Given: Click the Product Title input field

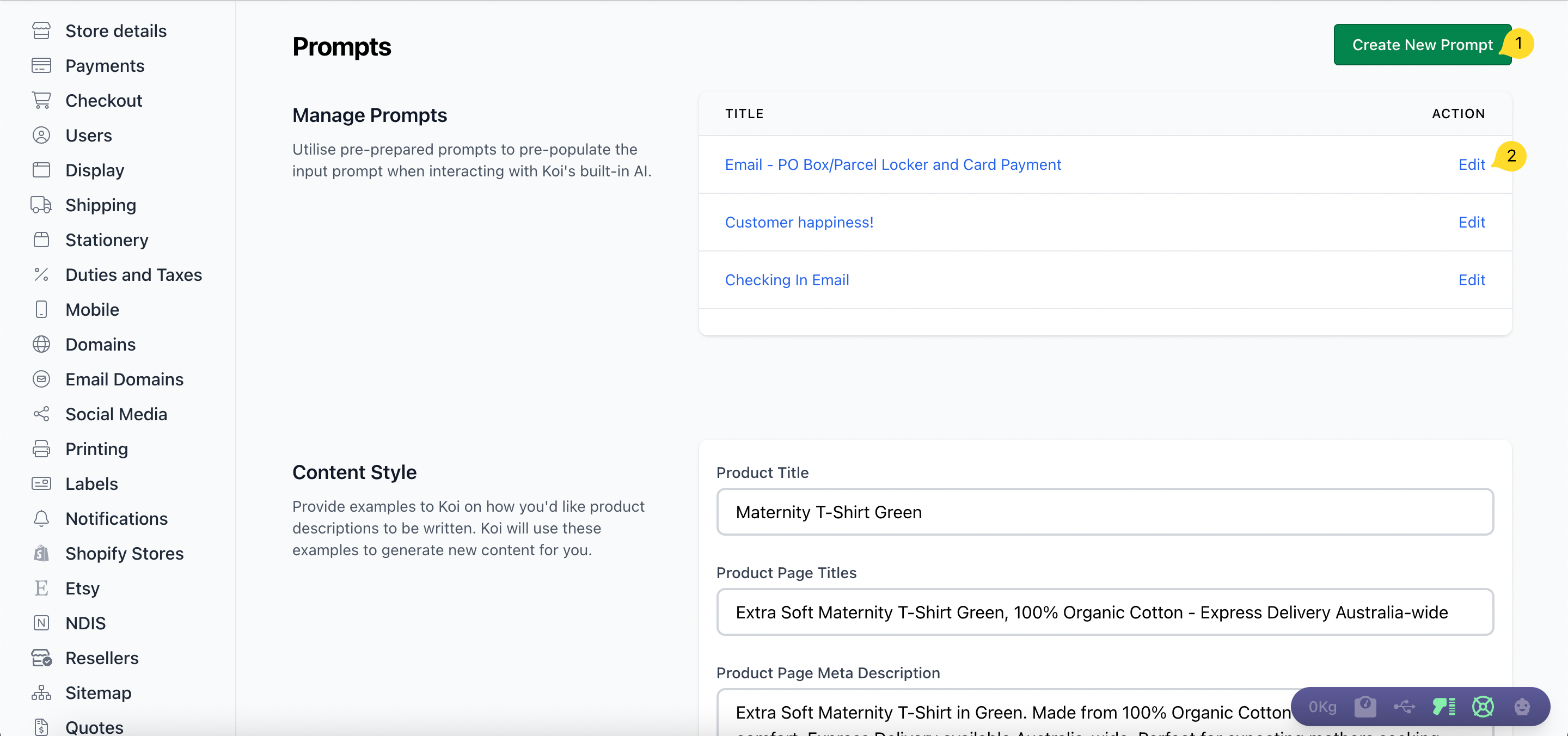Looking at the screenshot, I should [x=1104, y=512].
